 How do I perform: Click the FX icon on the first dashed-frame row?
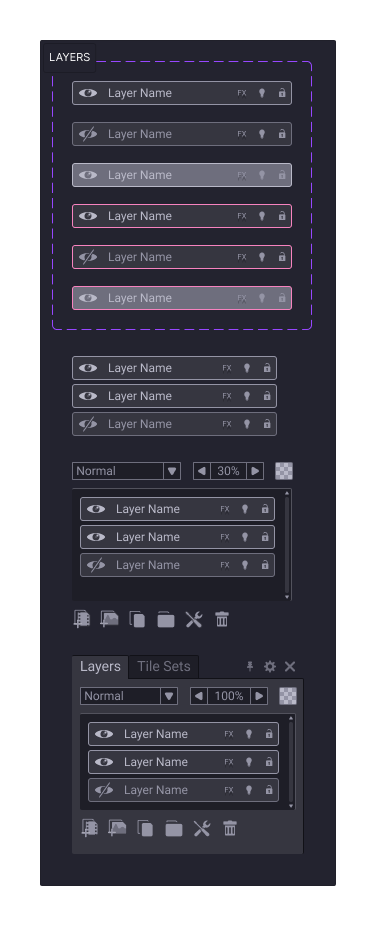(x=242, y=93)
